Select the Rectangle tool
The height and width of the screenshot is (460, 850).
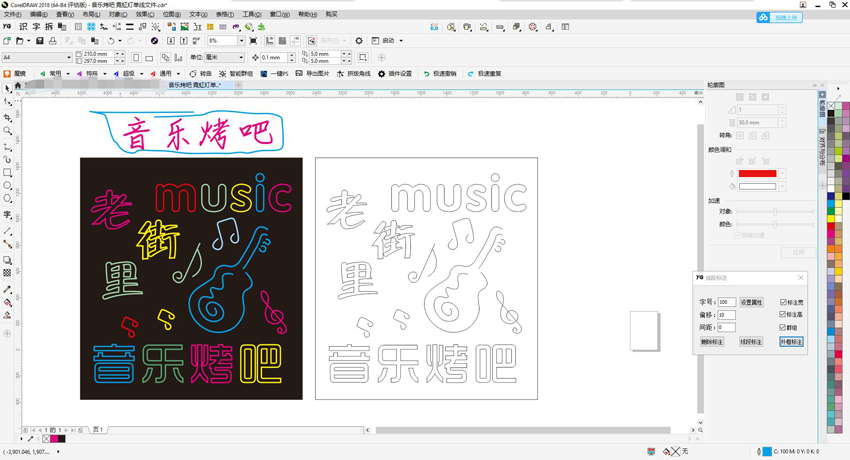(7, 173)
